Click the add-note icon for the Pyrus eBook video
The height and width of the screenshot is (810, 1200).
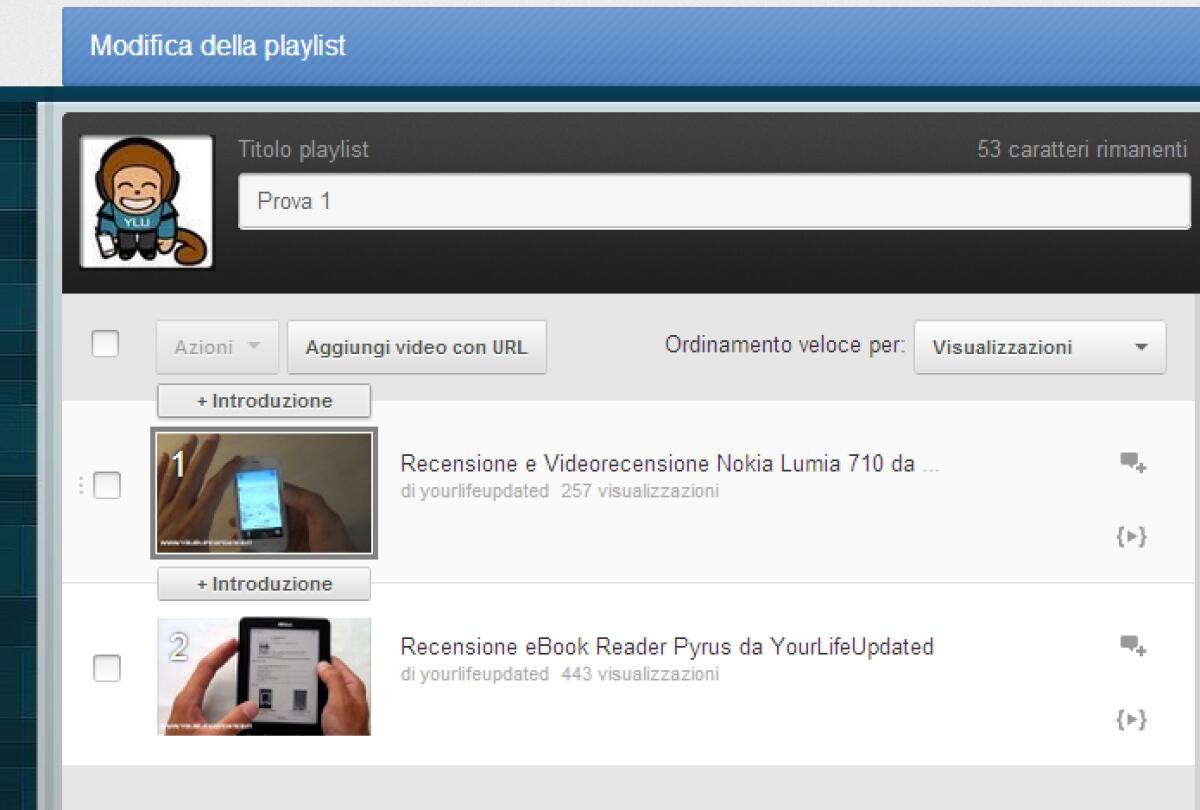click(1131, 646)
